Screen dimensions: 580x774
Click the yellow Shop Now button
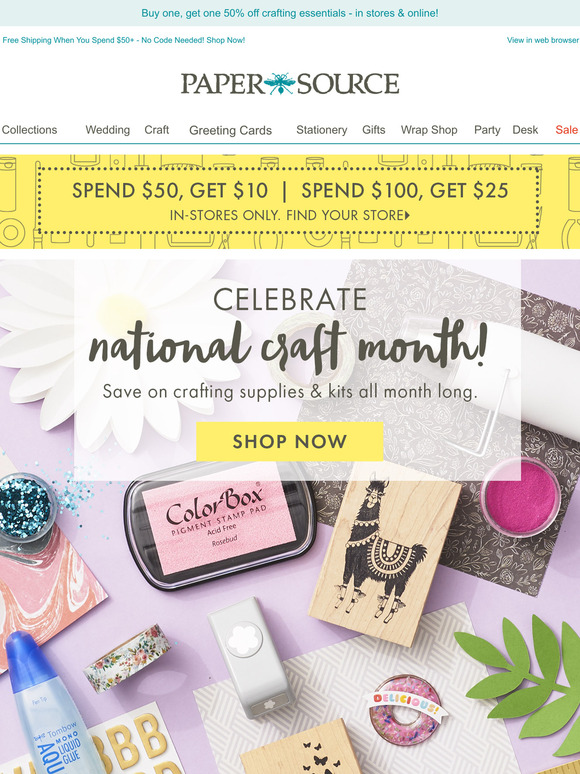(x=290, y=441)
